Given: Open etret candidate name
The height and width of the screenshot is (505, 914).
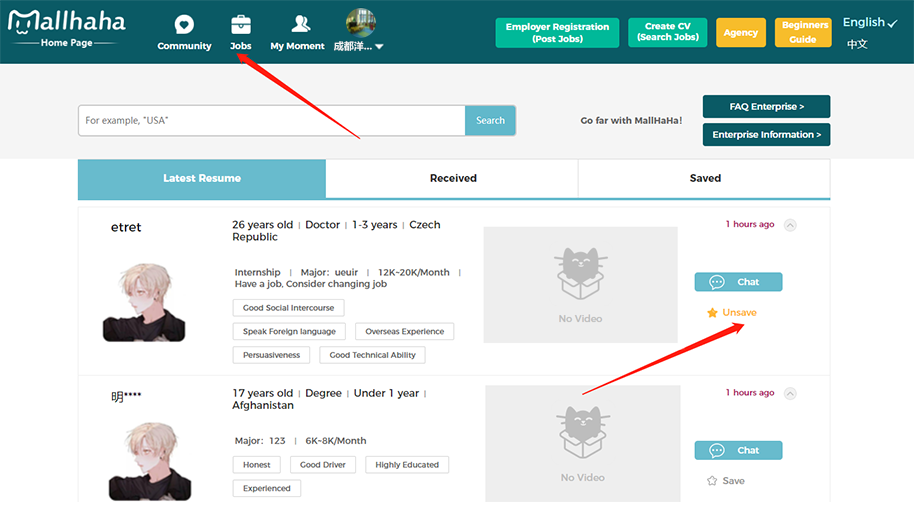Looking at the screenshot, I should [126, 227].
